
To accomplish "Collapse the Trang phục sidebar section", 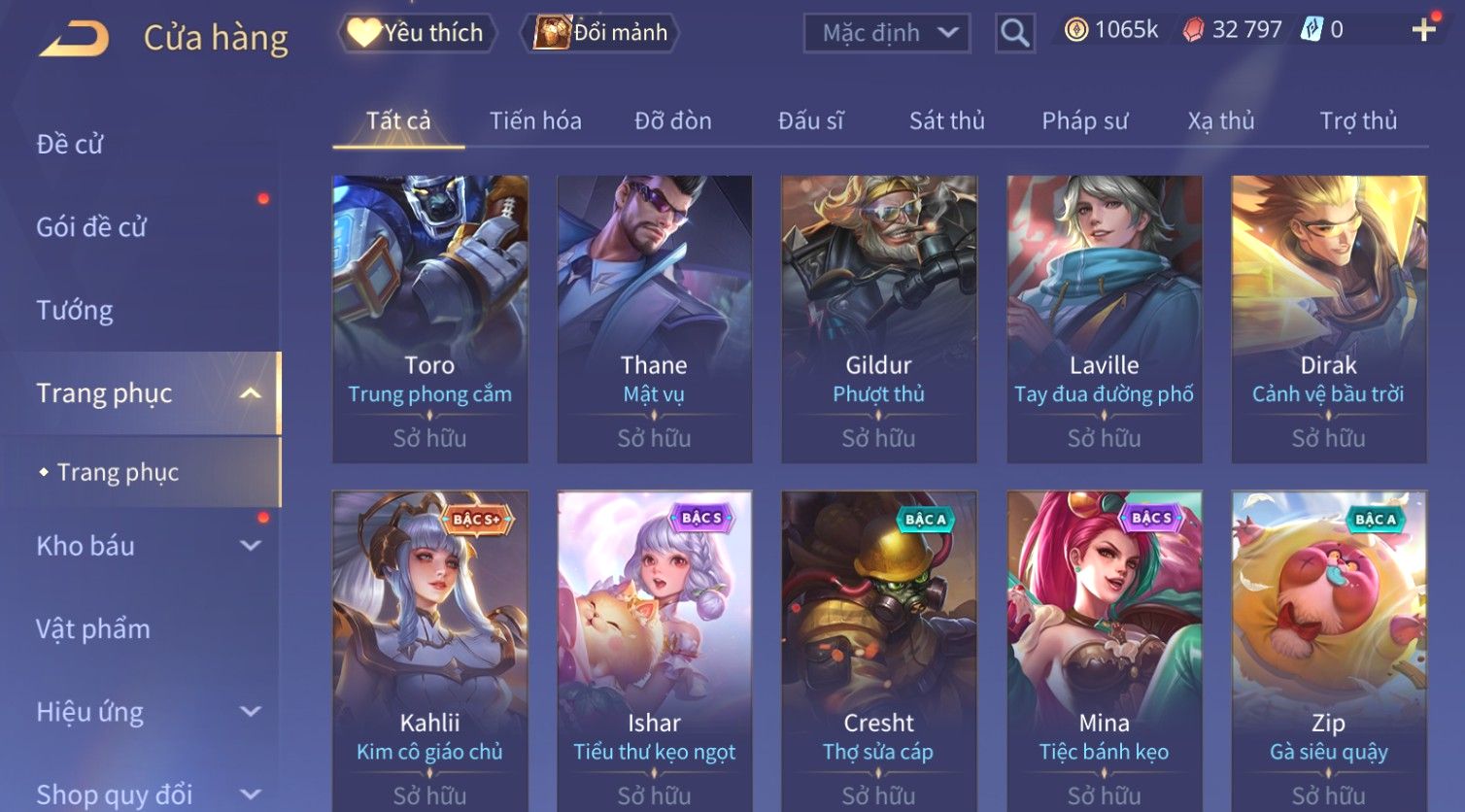I will [x=251, y=392].
